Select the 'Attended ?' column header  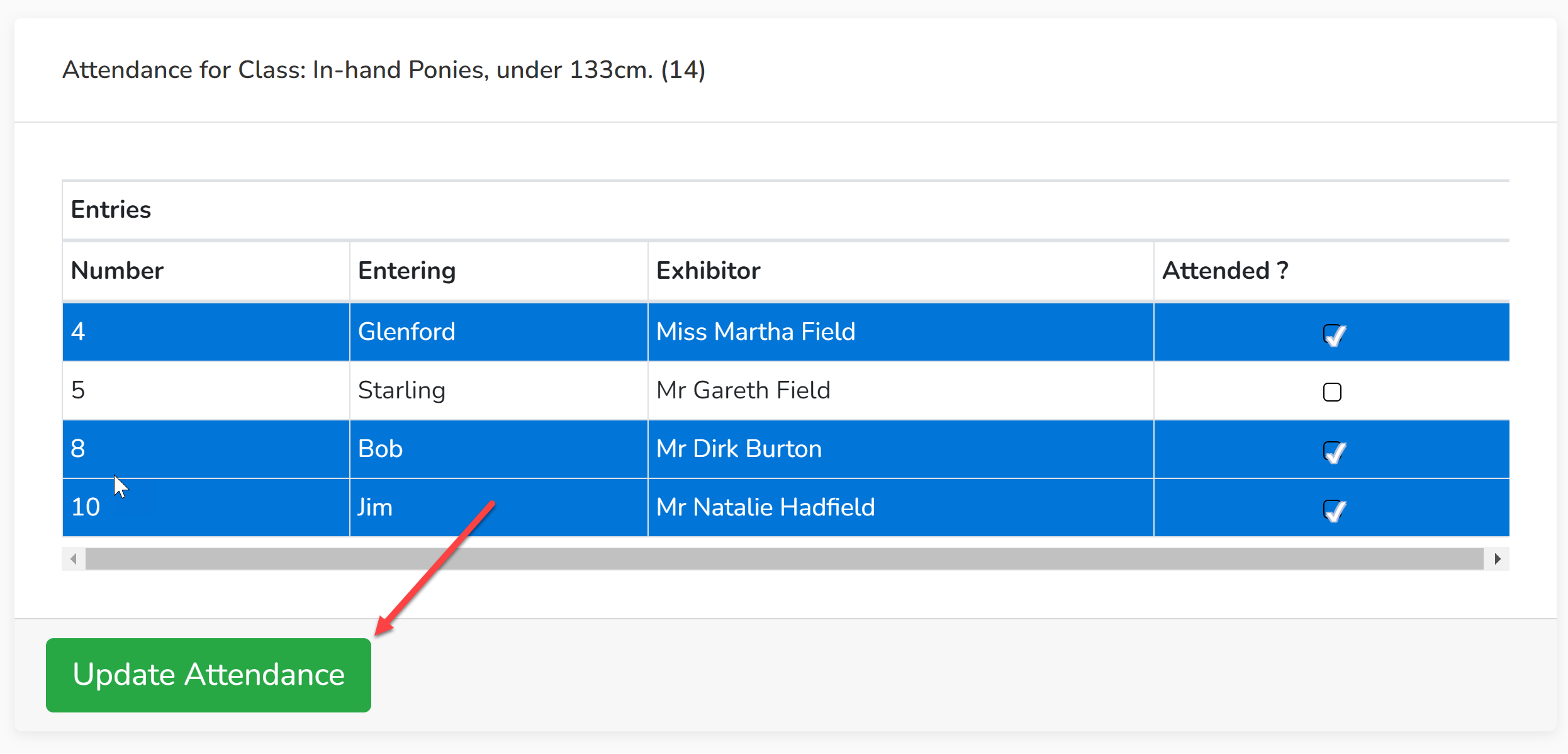pyautogui.click(x=1332, y=271)
